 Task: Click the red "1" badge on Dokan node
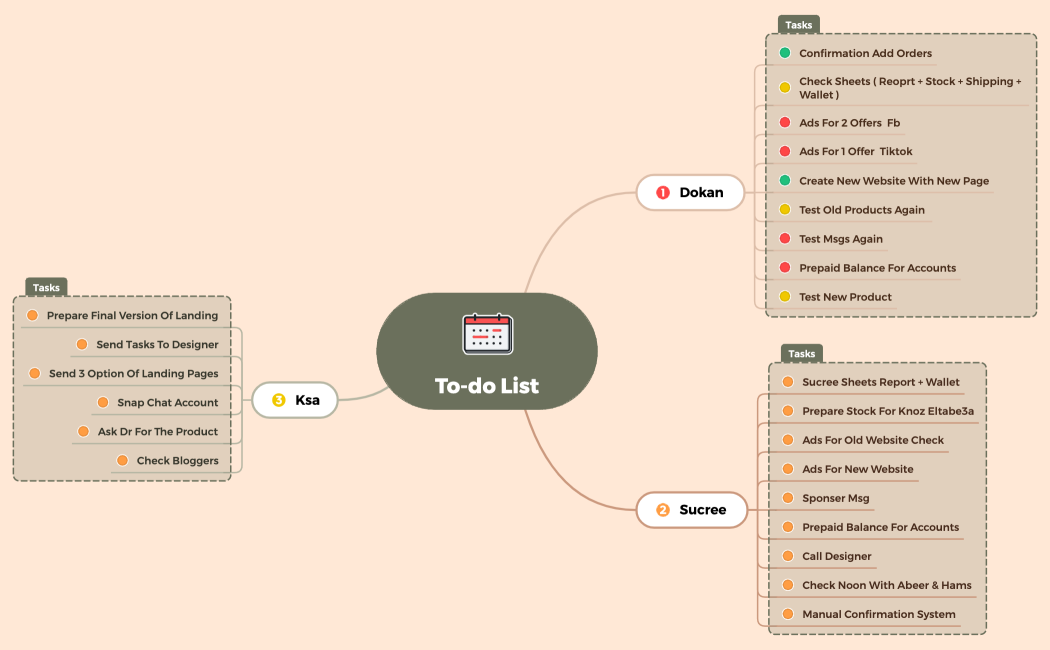pos(662,192)
